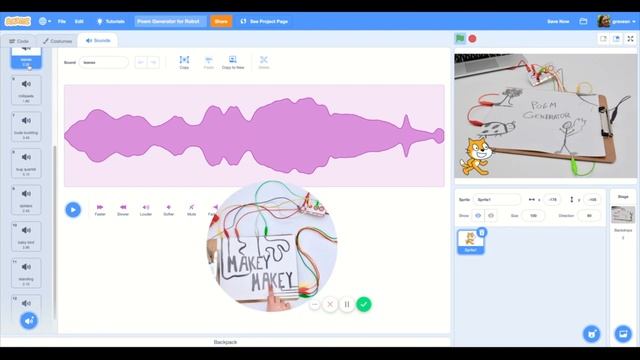This screenshot has width=640, height=360.
Task: Select the Sprite1 thumbnail
Action: pyautogui.click(x=471, y=242)
